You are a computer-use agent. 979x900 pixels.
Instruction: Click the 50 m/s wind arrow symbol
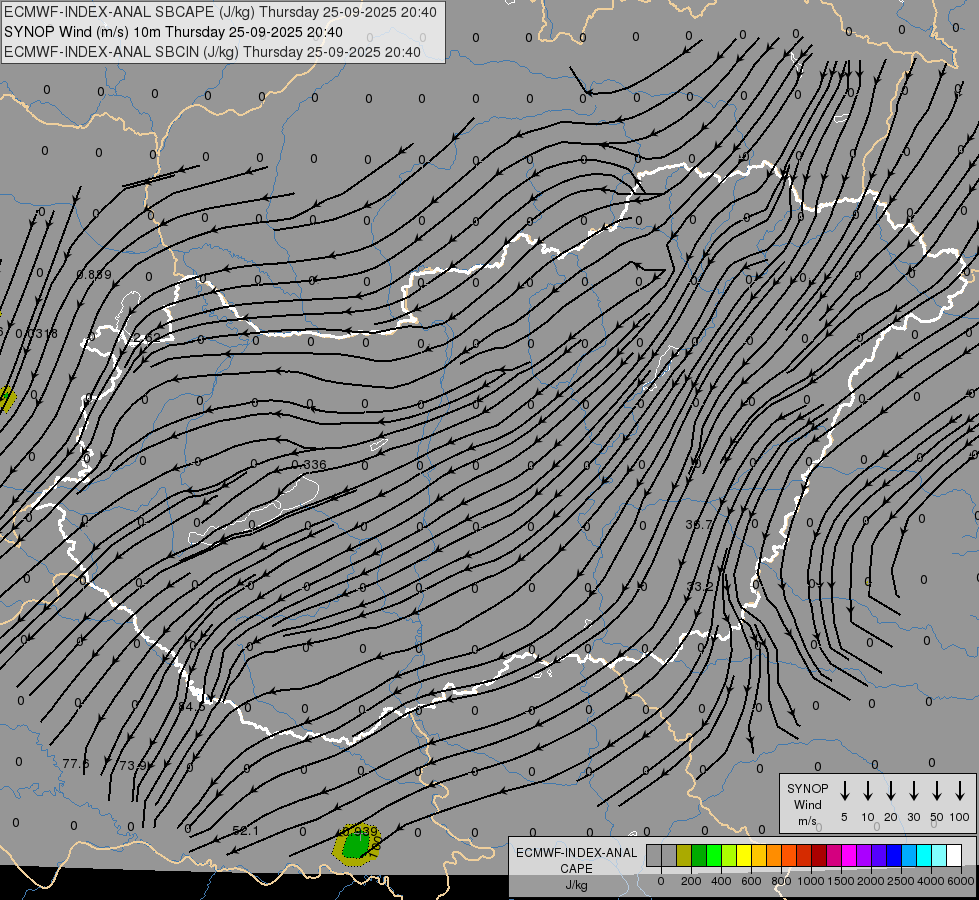pyautogui.click(x=937, y=791)
